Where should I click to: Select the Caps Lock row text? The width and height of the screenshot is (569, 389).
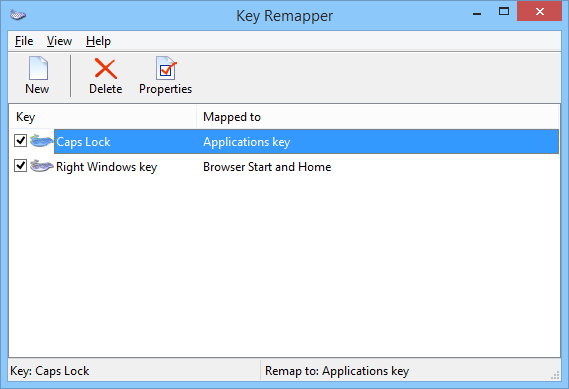click(83, 142)
